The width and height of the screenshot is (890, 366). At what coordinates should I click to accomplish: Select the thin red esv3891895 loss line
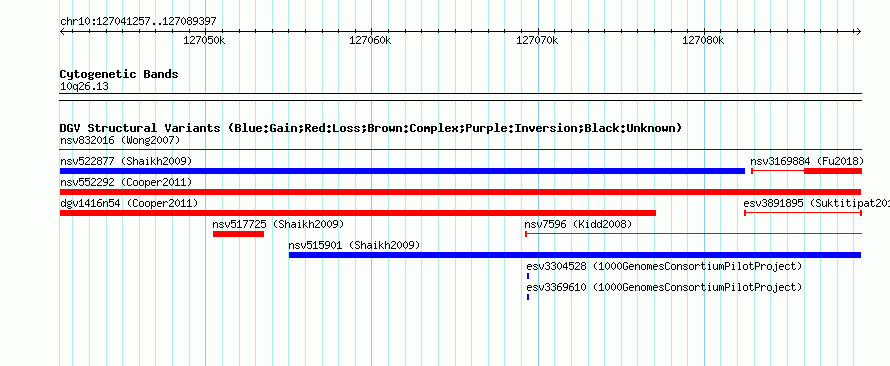coord(803,213)
